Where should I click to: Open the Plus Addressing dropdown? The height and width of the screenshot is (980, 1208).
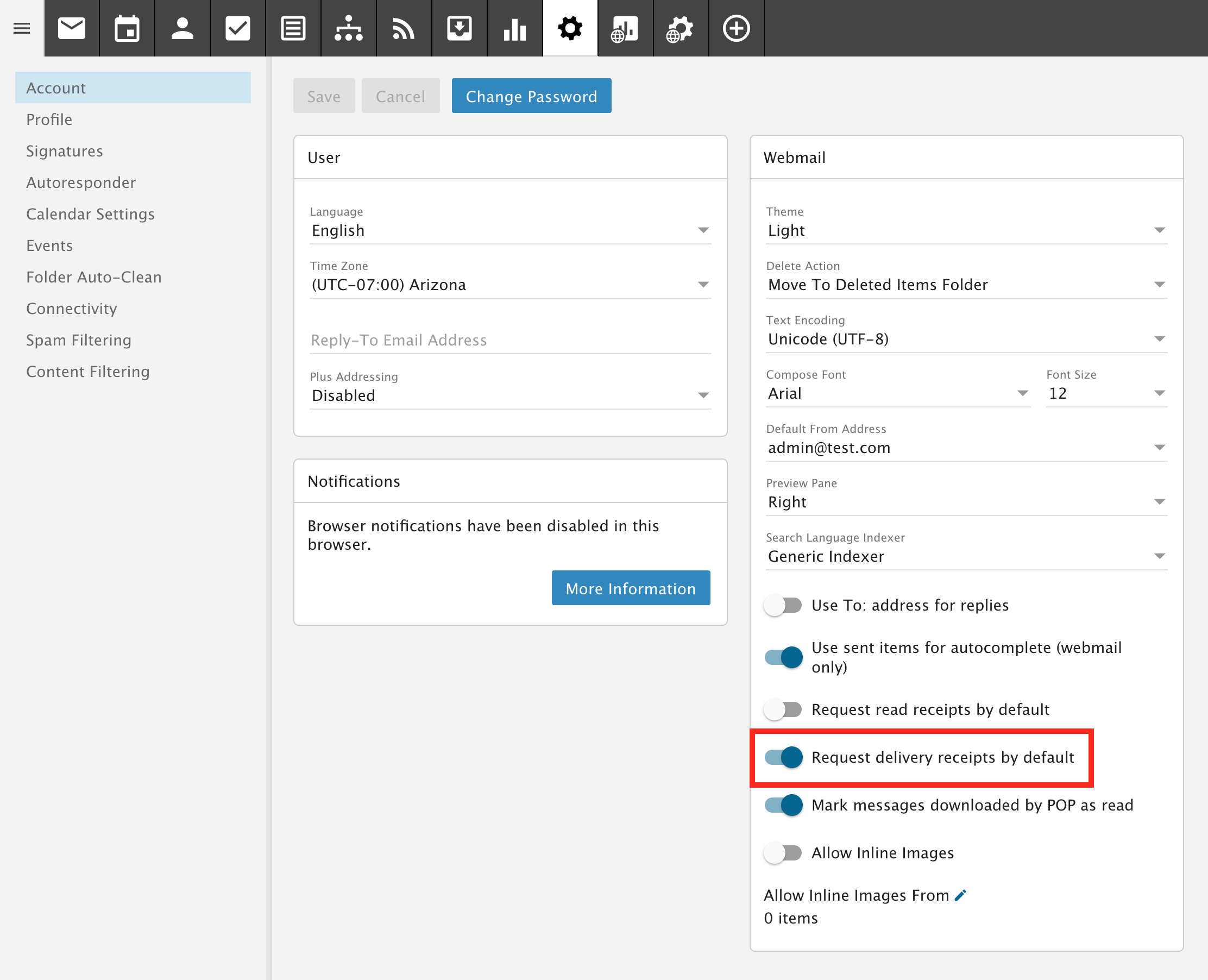click(509, 395)
